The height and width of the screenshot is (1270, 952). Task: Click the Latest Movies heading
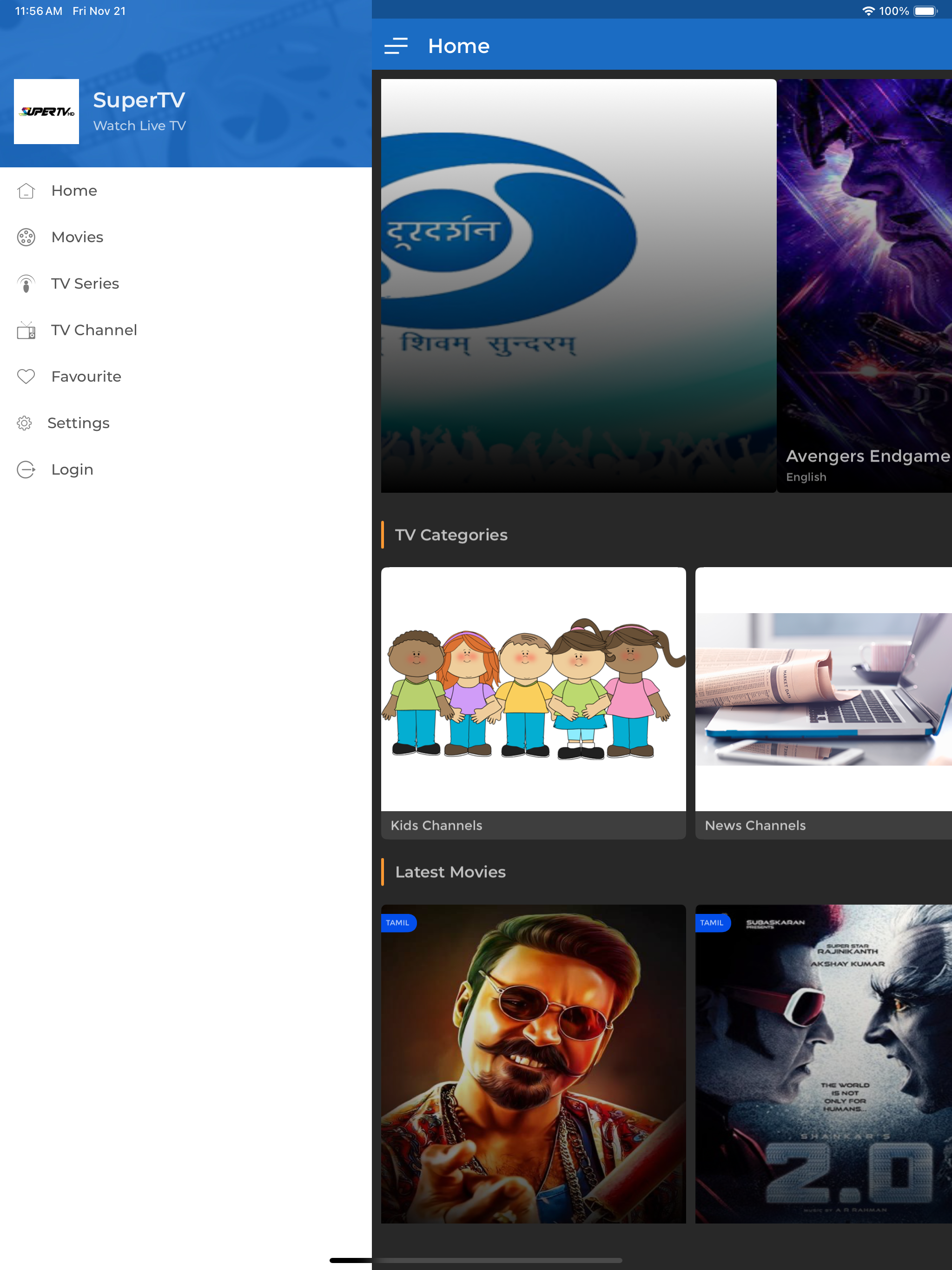[x=450, y=872]
